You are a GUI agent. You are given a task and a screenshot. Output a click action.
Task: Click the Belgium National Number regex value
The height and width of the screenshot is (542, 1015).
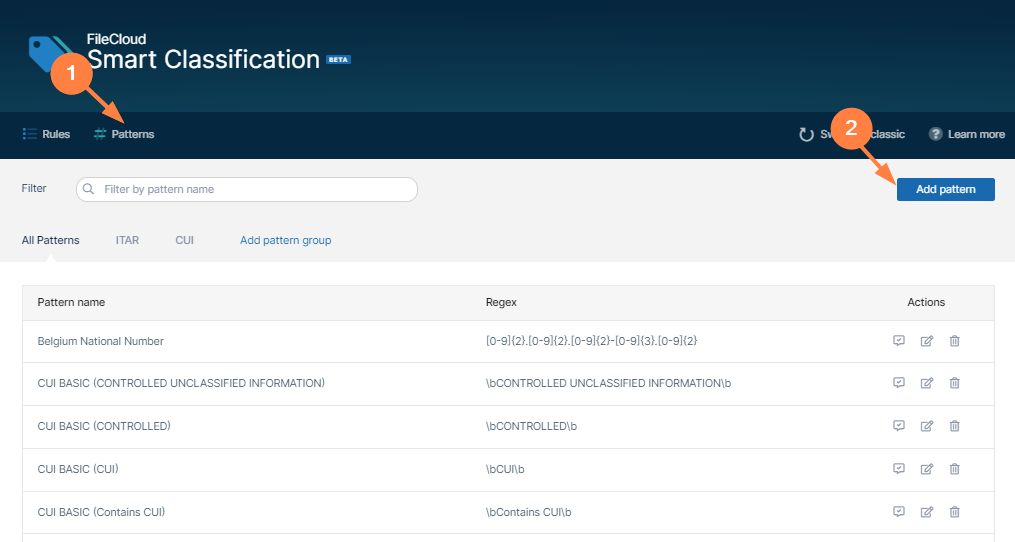pos(592,341)
